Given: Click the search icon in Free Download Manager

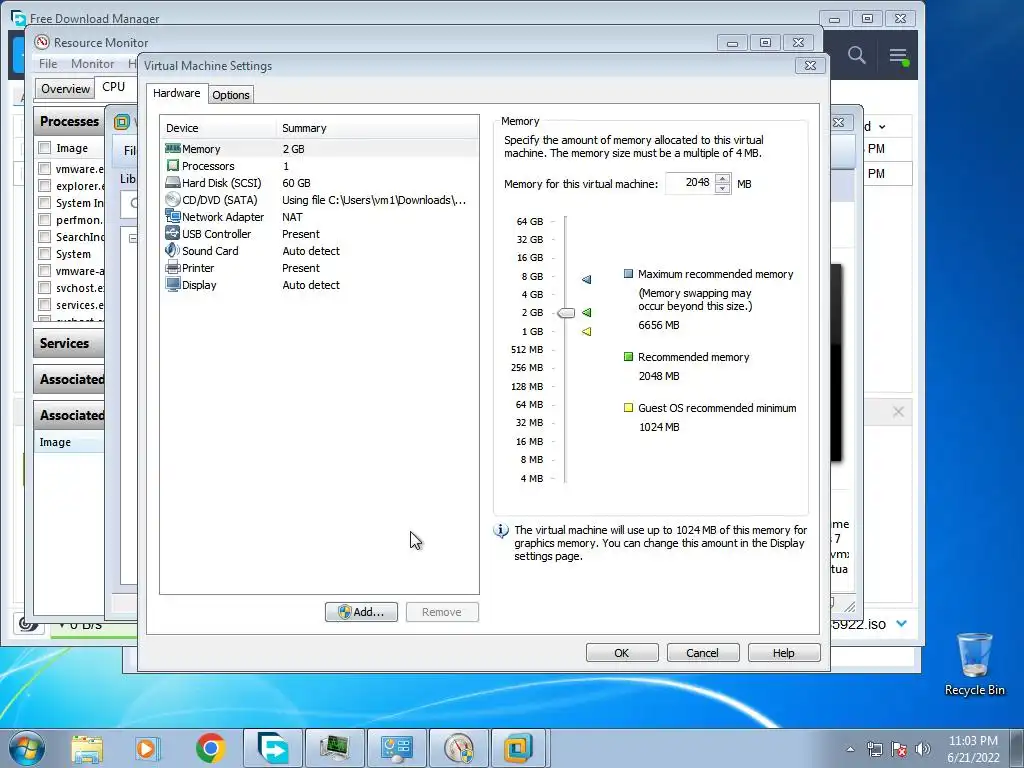Looking at the screenshot, I should coord(857,55).
